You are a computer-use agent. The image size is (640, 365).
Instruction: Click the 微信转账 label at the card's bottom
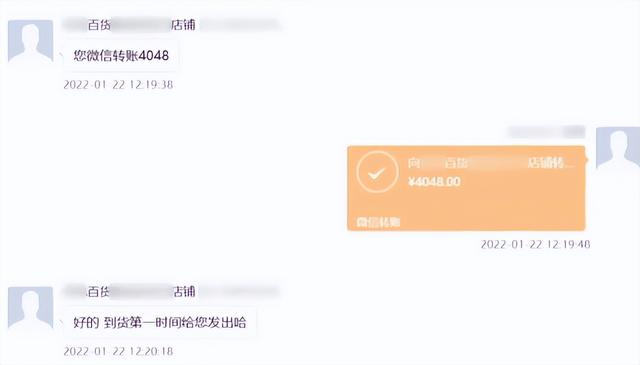(378, 222)
